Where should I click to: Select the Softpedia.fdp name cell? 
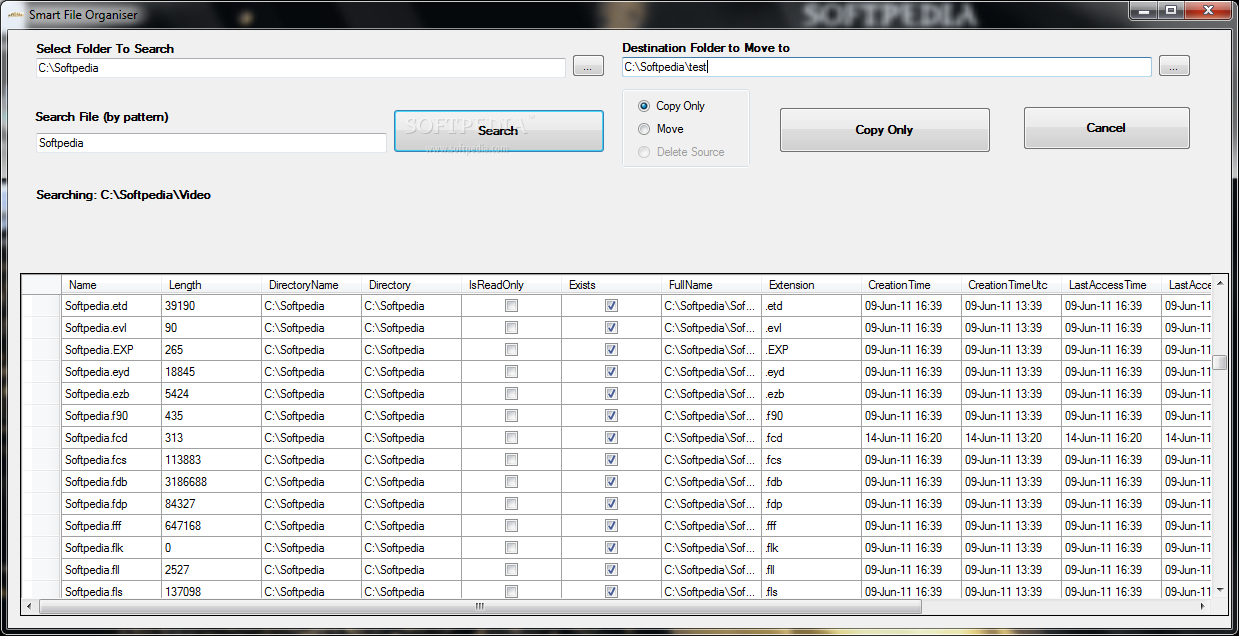click(x=111, y=504)
